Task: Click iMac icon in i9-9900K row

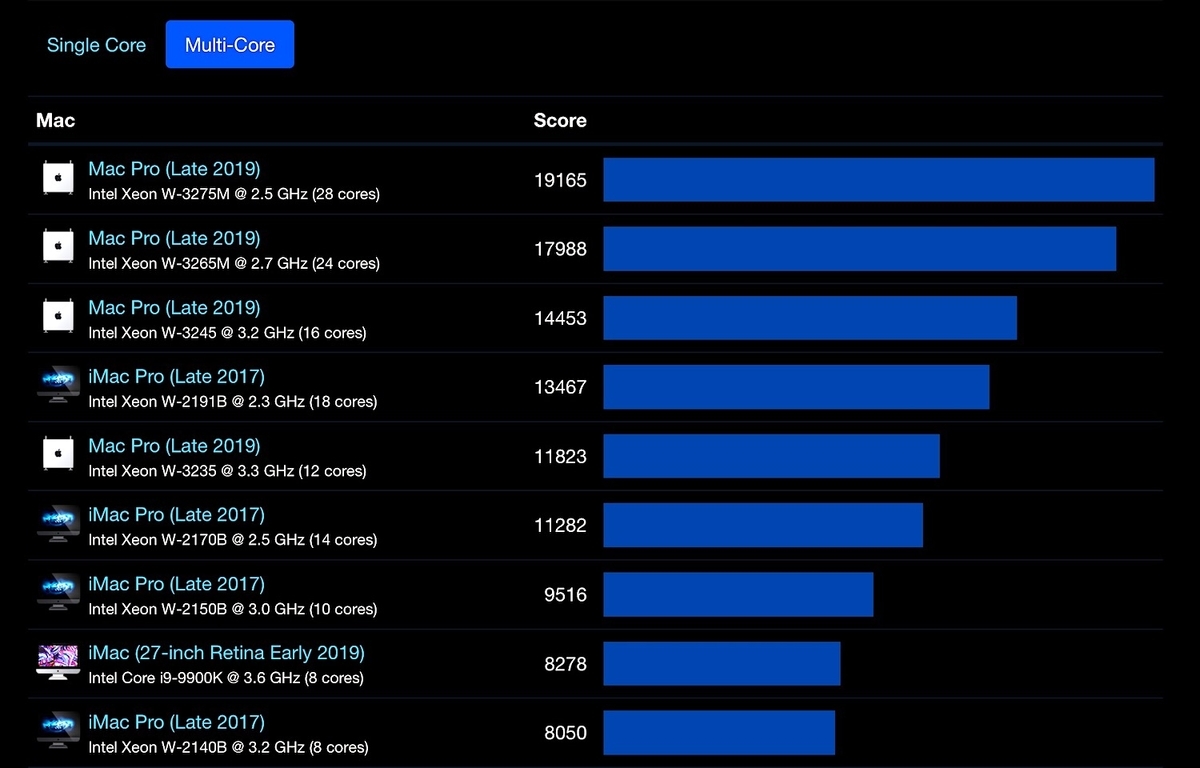Action: click(58, 662)
